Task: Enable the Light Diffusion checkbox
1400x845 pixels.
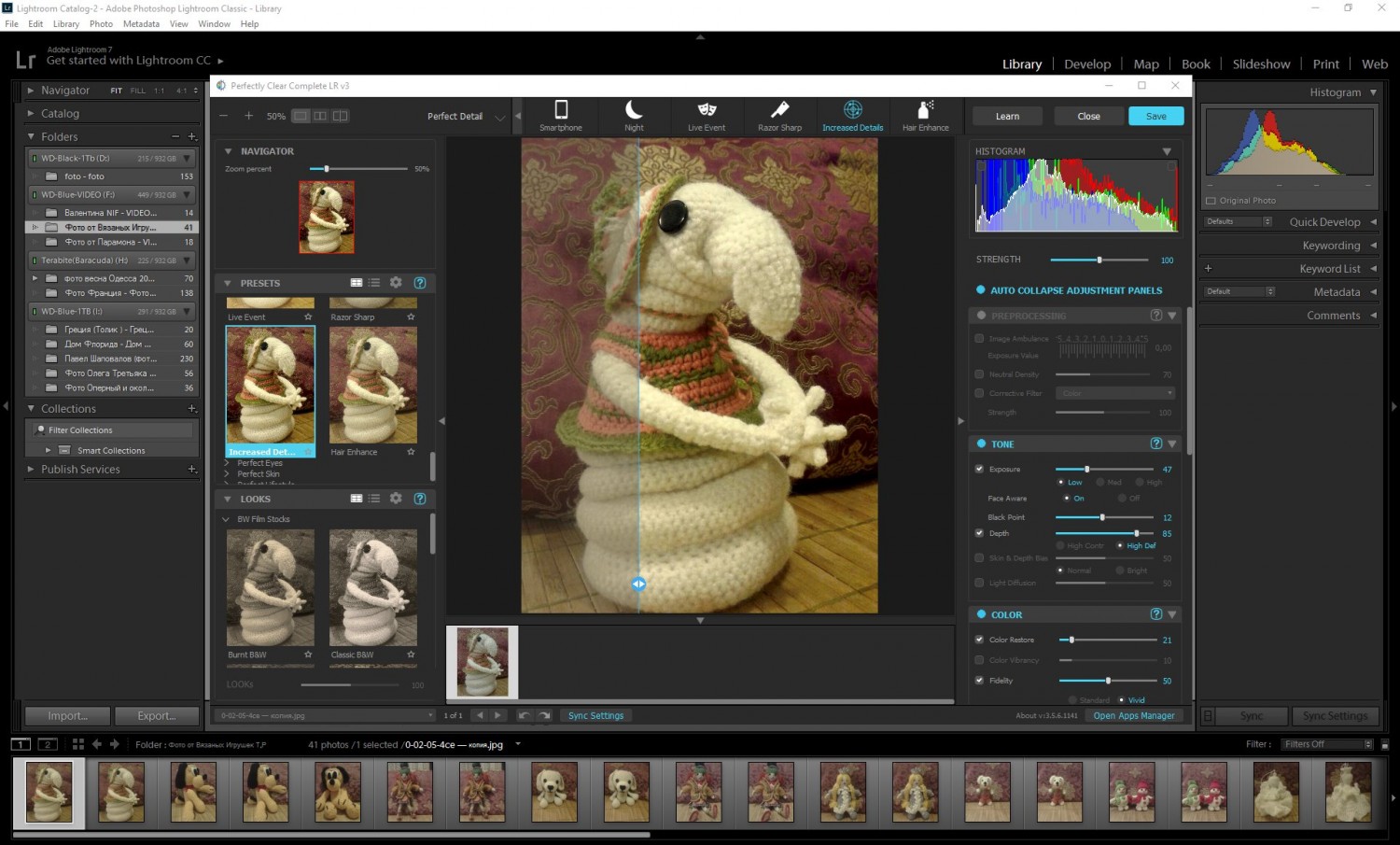Action: tap(979, 583)
